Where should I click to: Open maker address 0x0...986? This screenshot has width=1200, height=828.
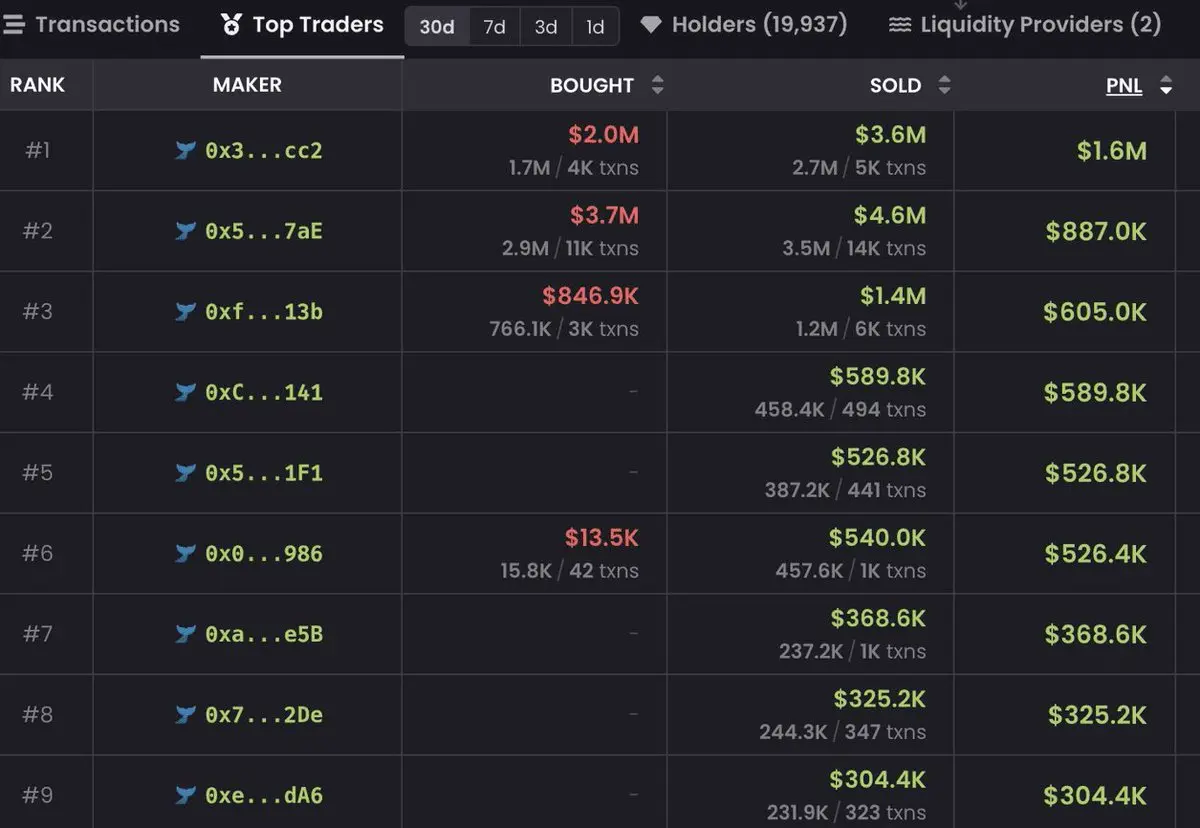(x=264, y=554)
